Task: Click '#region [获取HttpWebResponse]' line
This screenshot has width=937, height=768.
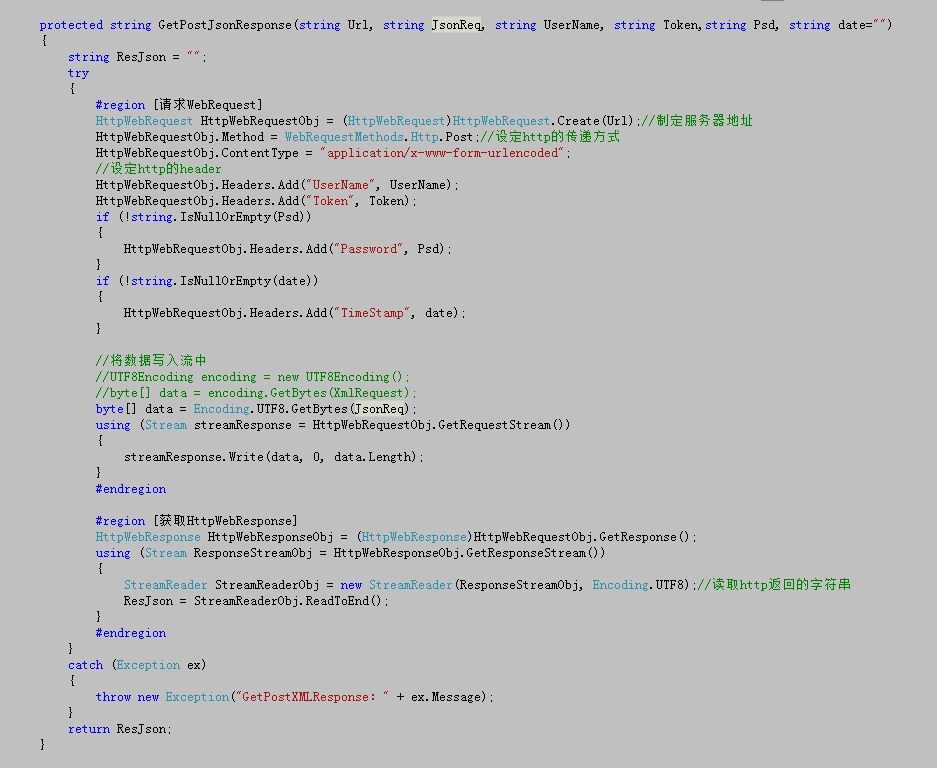Action: point(197,521)
